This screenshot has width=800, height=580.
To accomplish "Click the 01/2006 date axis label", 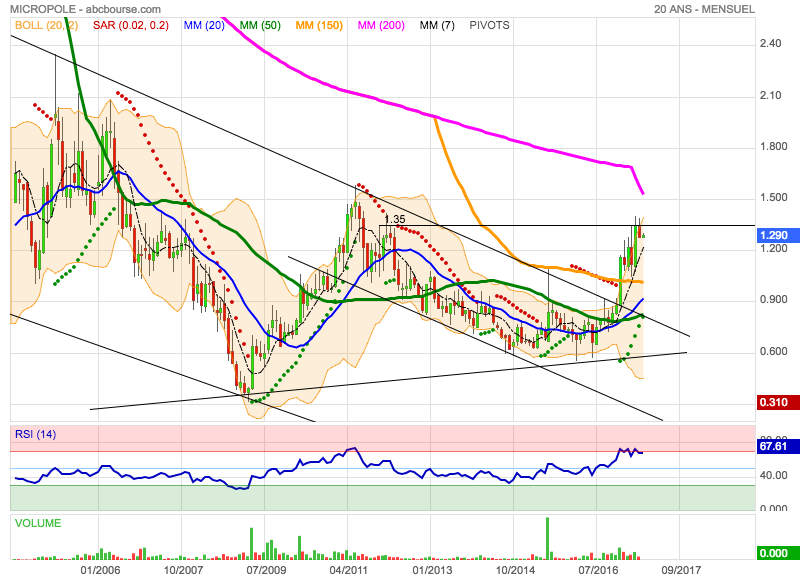I will 101,570.
